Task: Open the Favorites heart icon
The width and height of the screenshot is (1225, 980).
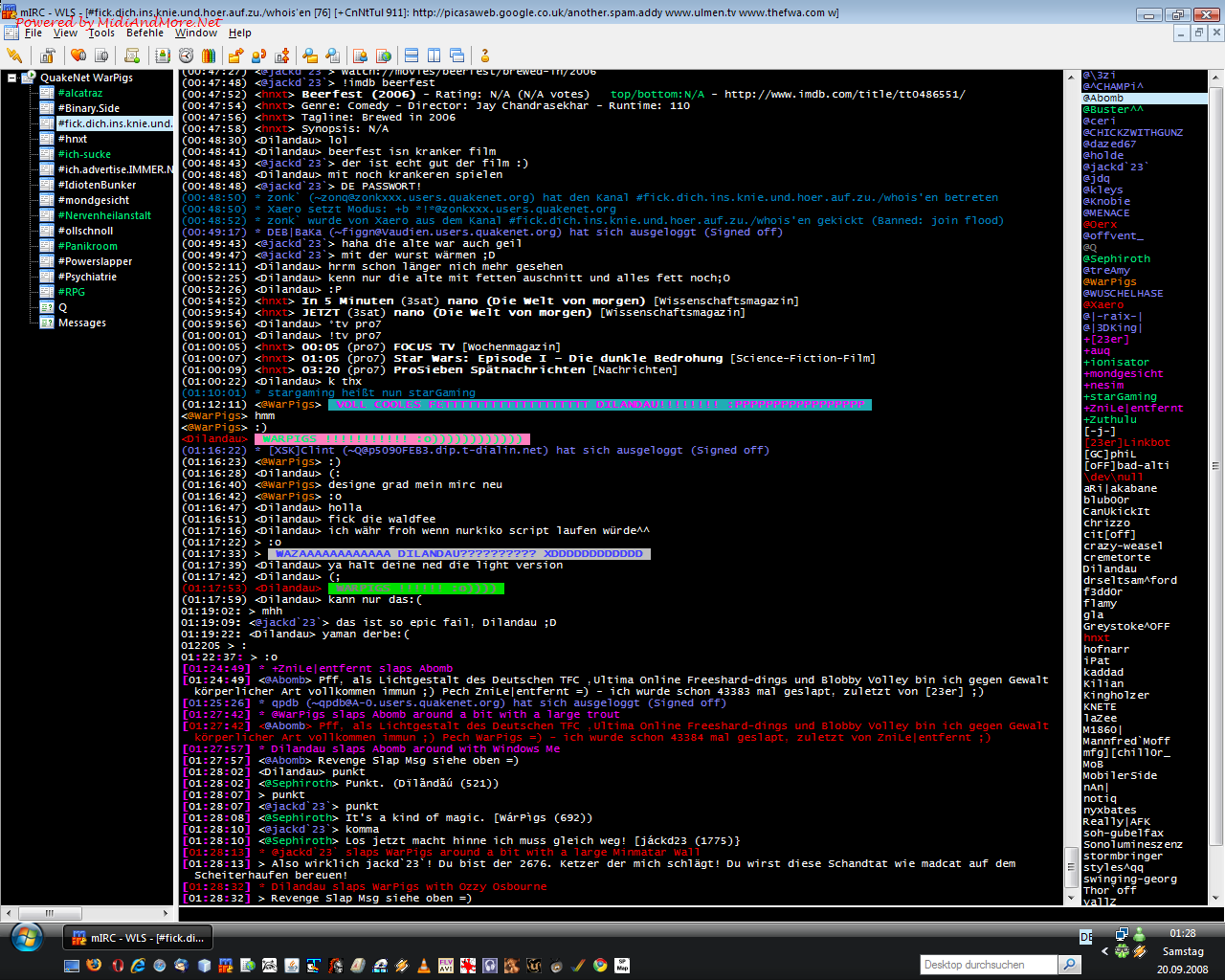Action: (x=78, y=56)
